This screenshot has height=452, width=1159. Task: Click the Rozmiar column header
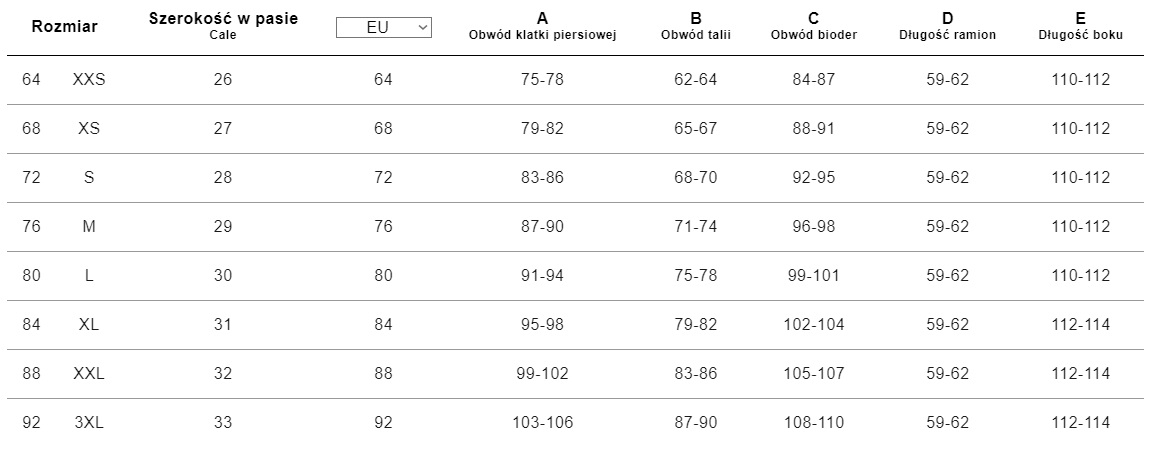coord(65,27)
